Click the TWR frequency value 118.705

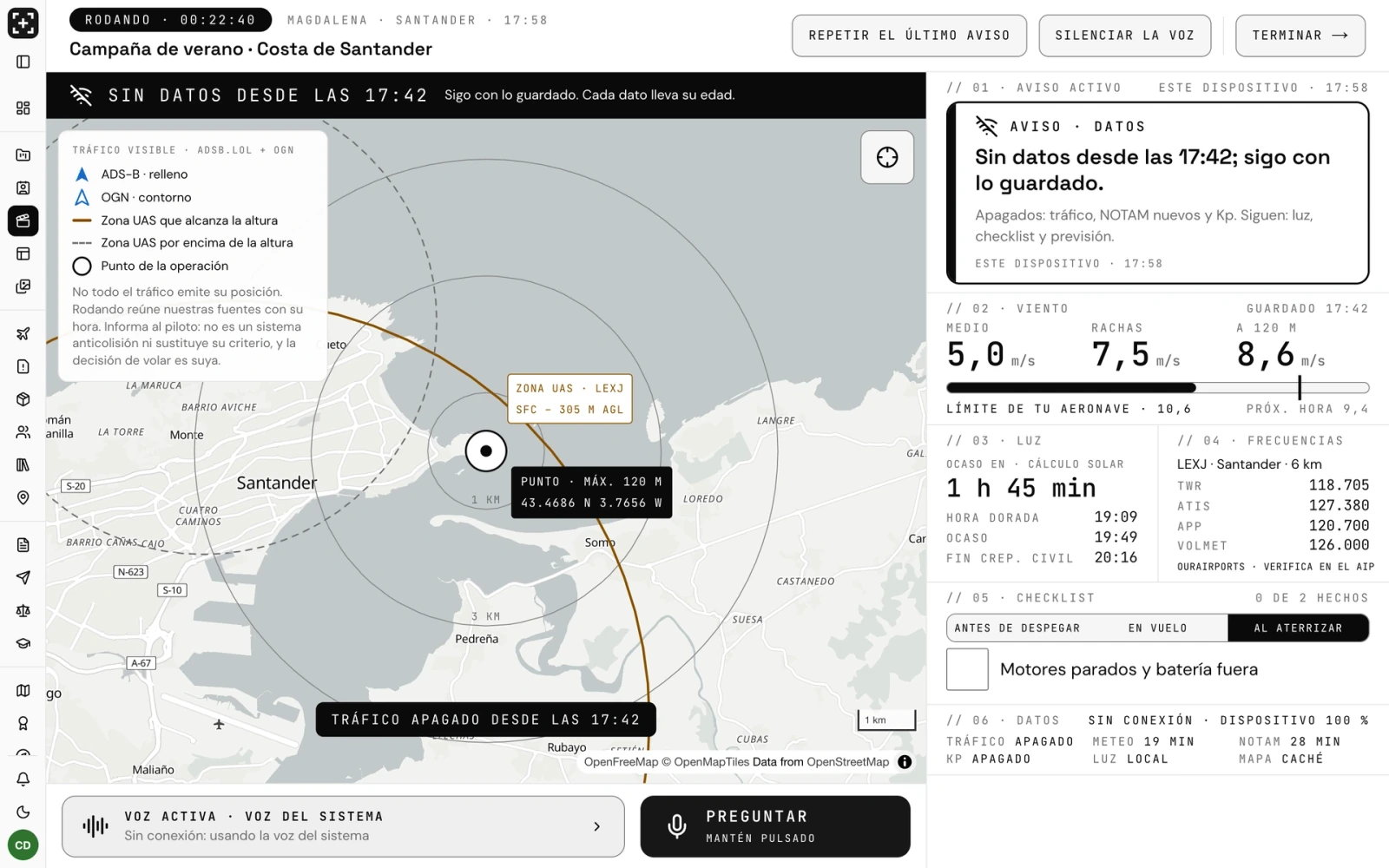pyautogui.click(x=1339, y=485)
